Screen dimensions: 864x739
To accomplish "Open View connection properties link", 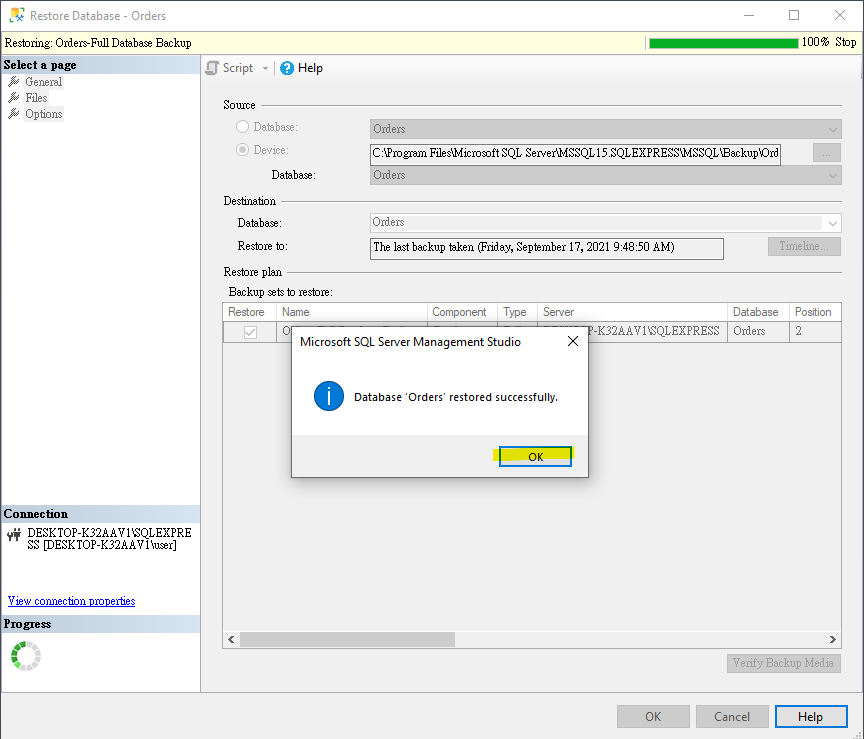I will click(x=70, y=601).
